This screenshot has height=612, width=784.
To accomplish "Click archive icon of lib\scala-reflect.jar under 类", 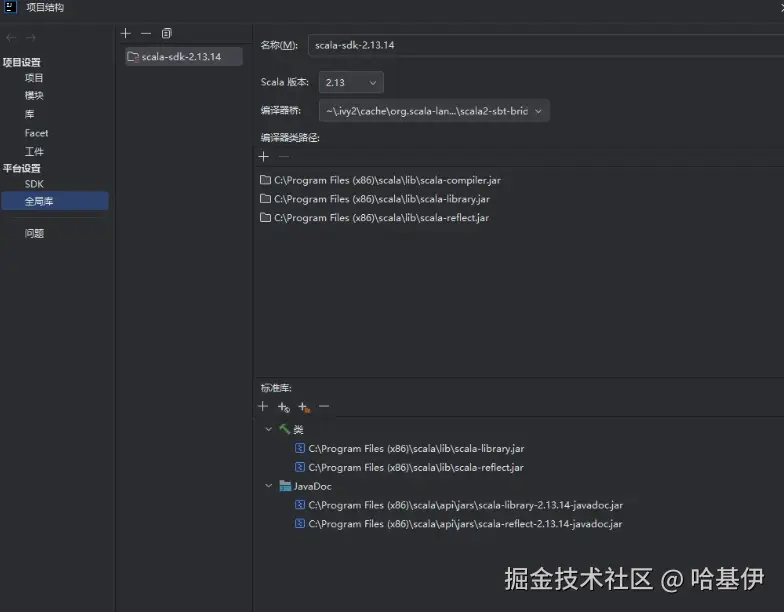I will pyautogui.click(x=300, y=467).
